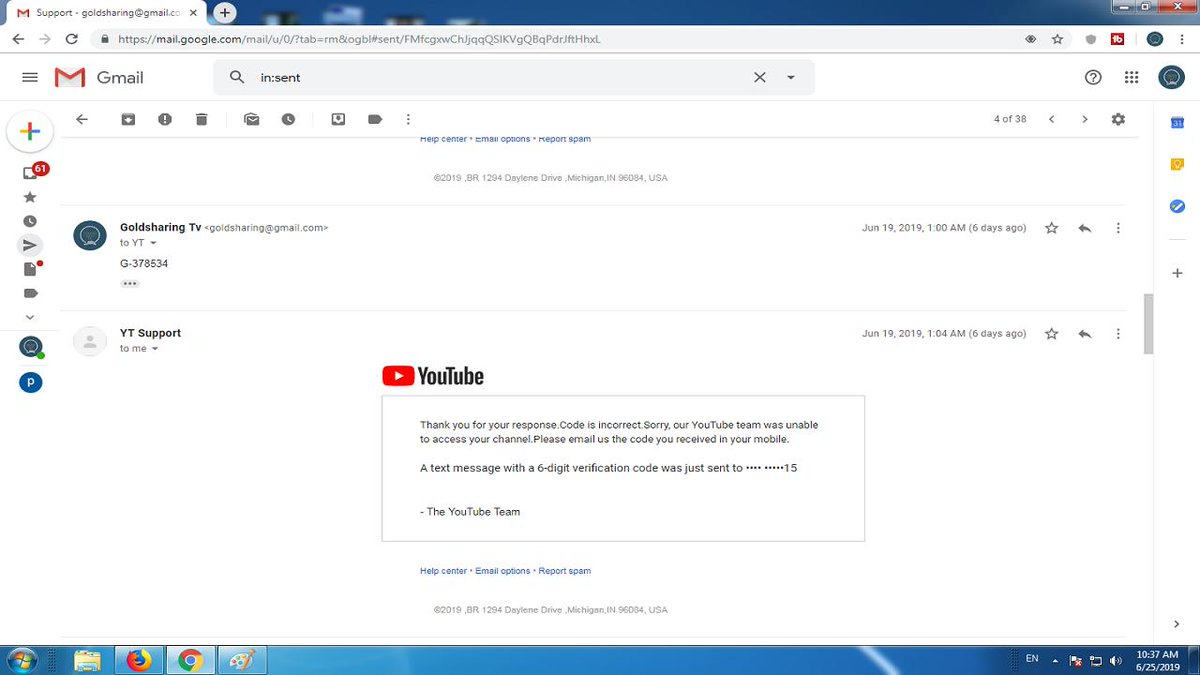Open top Report spam link
The height and width of the screenshot is (675, 1200).
pyautogui.click(x=565, y=139)
